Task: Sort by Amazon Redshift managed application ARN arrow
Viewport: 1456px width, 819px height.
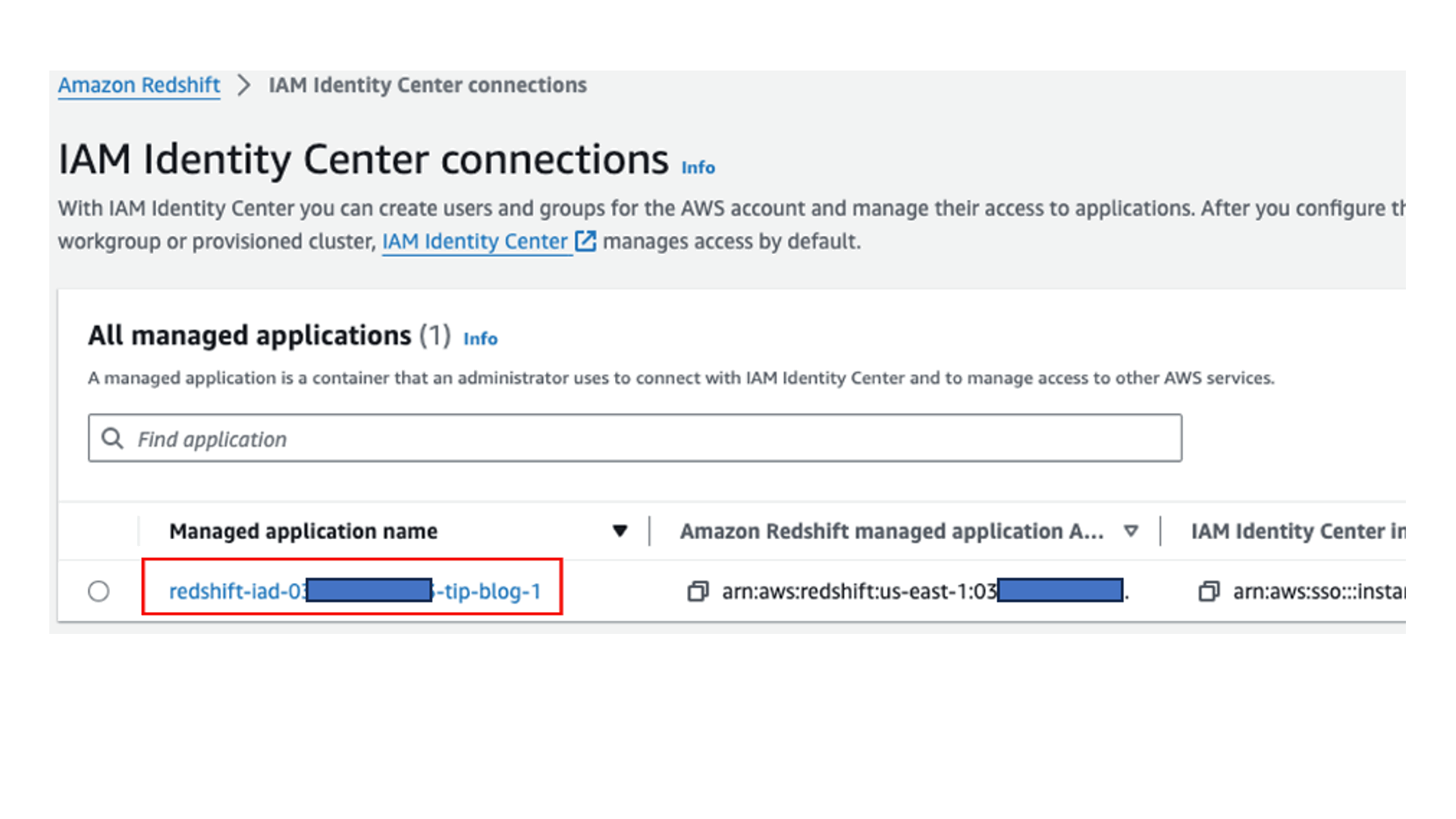Action: click(x=1131, y=531)
